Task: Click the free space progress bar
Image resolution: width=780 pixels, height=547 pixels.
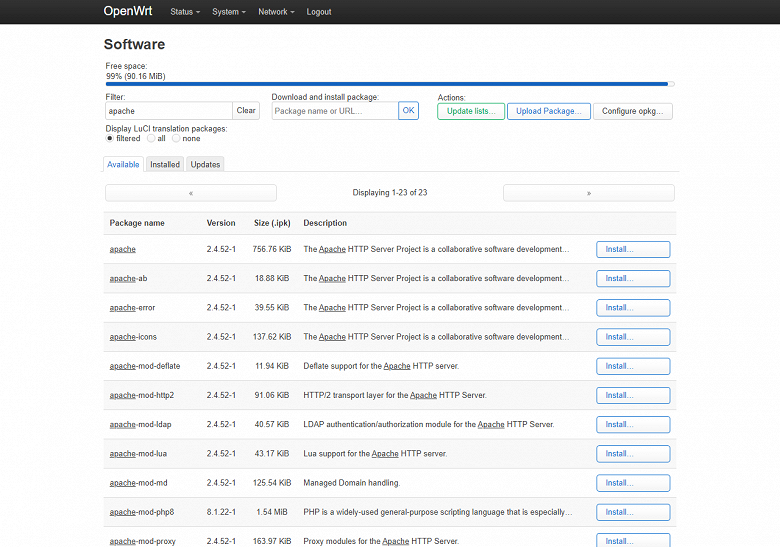Action: point(390,84)
